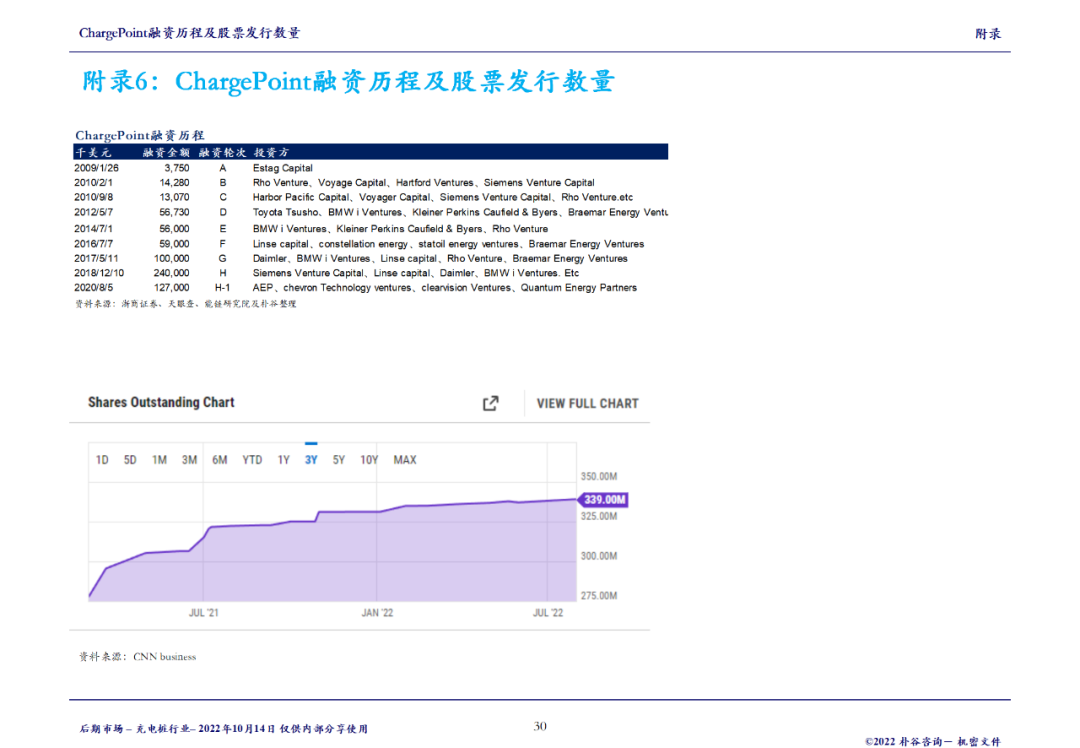The width and height of the screenshot is (1080, 748).
Task: Click the JUL '21 axis label
Action: point(204,612)
